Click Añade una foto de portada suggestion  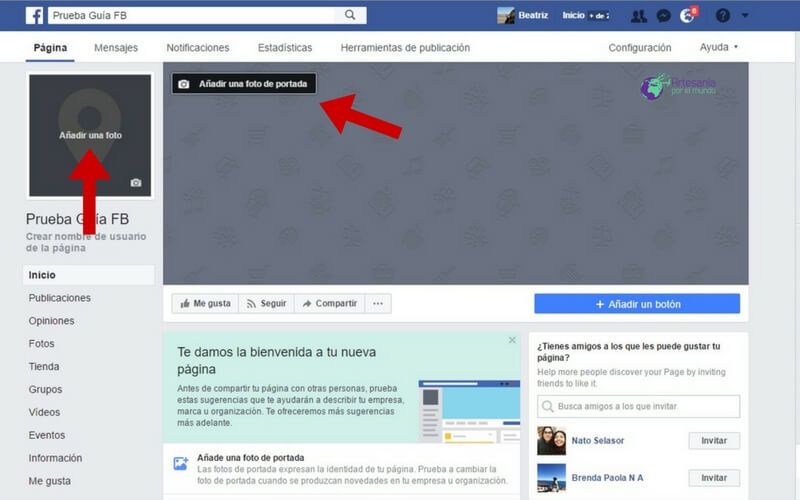251,458
